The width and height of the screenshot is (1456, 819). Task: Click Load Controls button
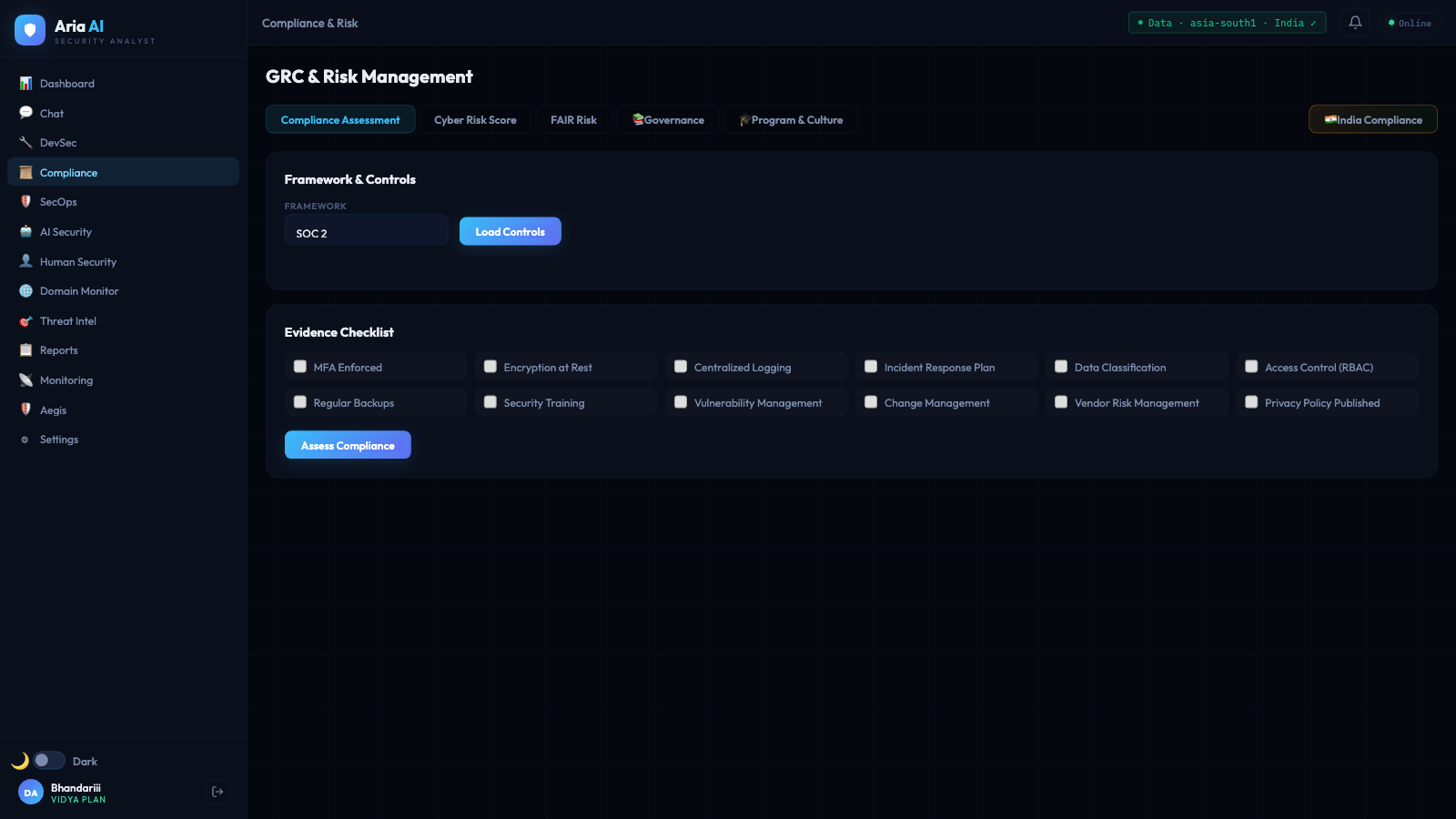pos(511,231)
